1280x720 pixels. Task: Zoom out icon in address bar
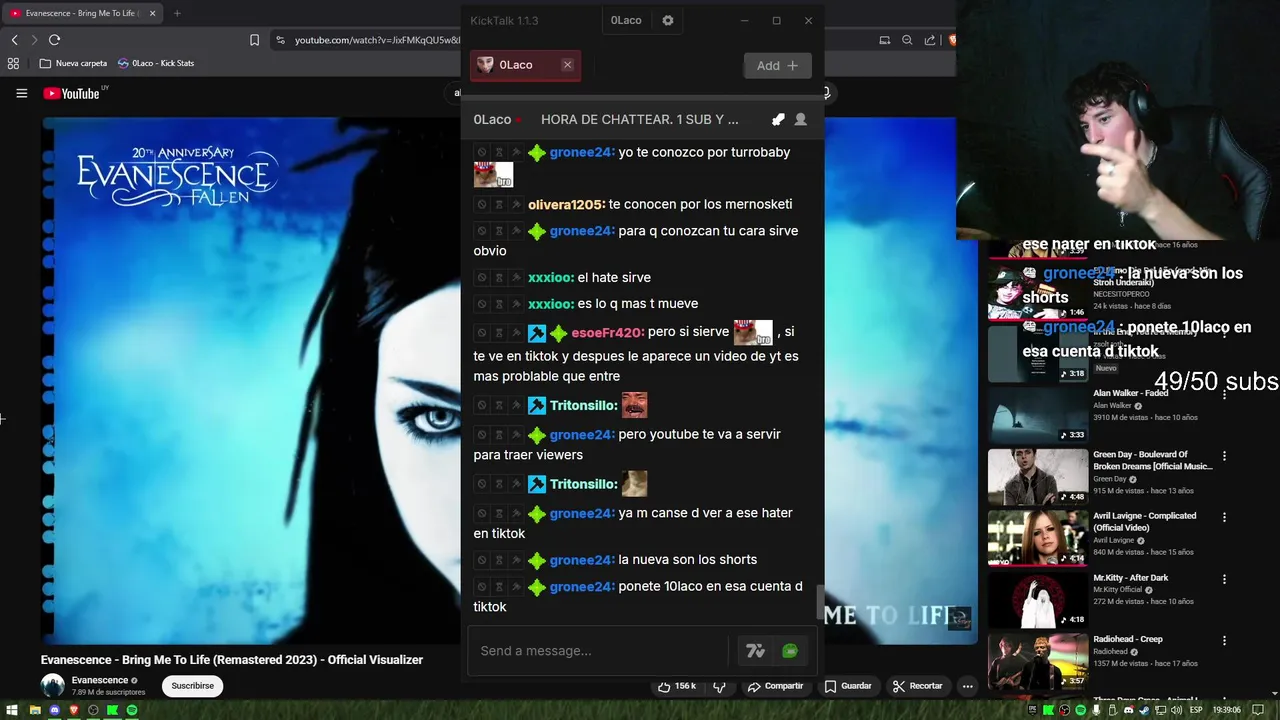coord(907,40)
